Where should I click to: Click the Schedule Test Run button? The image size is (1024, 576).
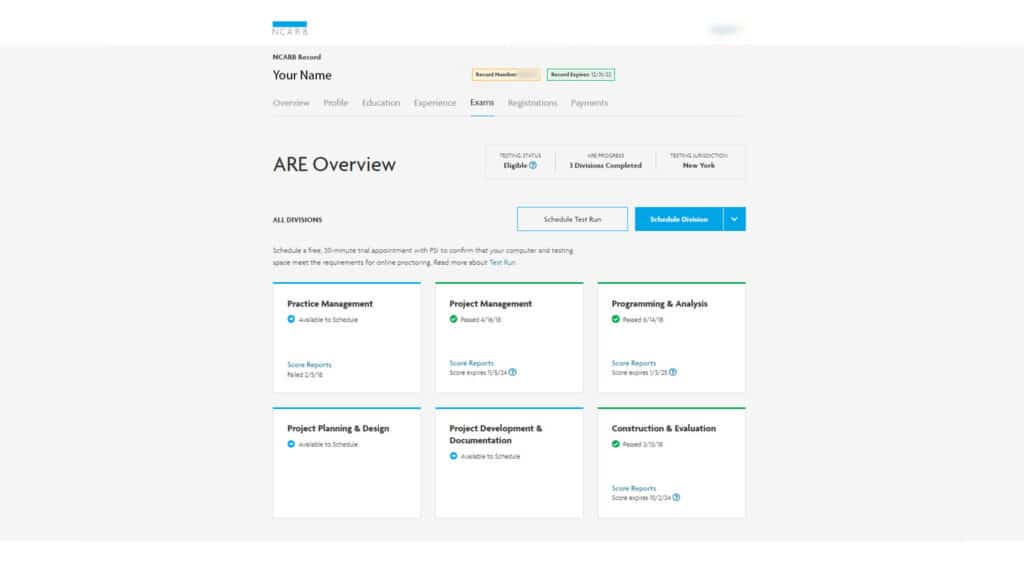(572, 219)
